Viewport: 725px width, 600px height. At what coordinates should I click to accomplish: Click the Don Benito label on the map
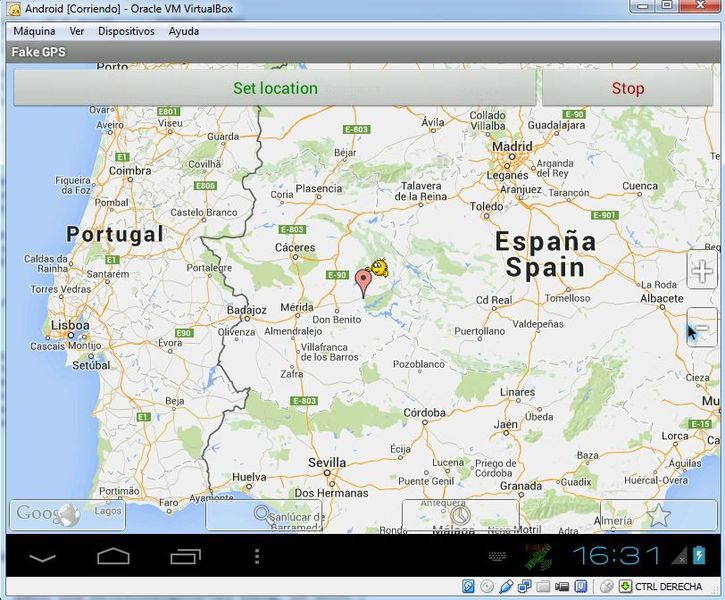[337, 319]
